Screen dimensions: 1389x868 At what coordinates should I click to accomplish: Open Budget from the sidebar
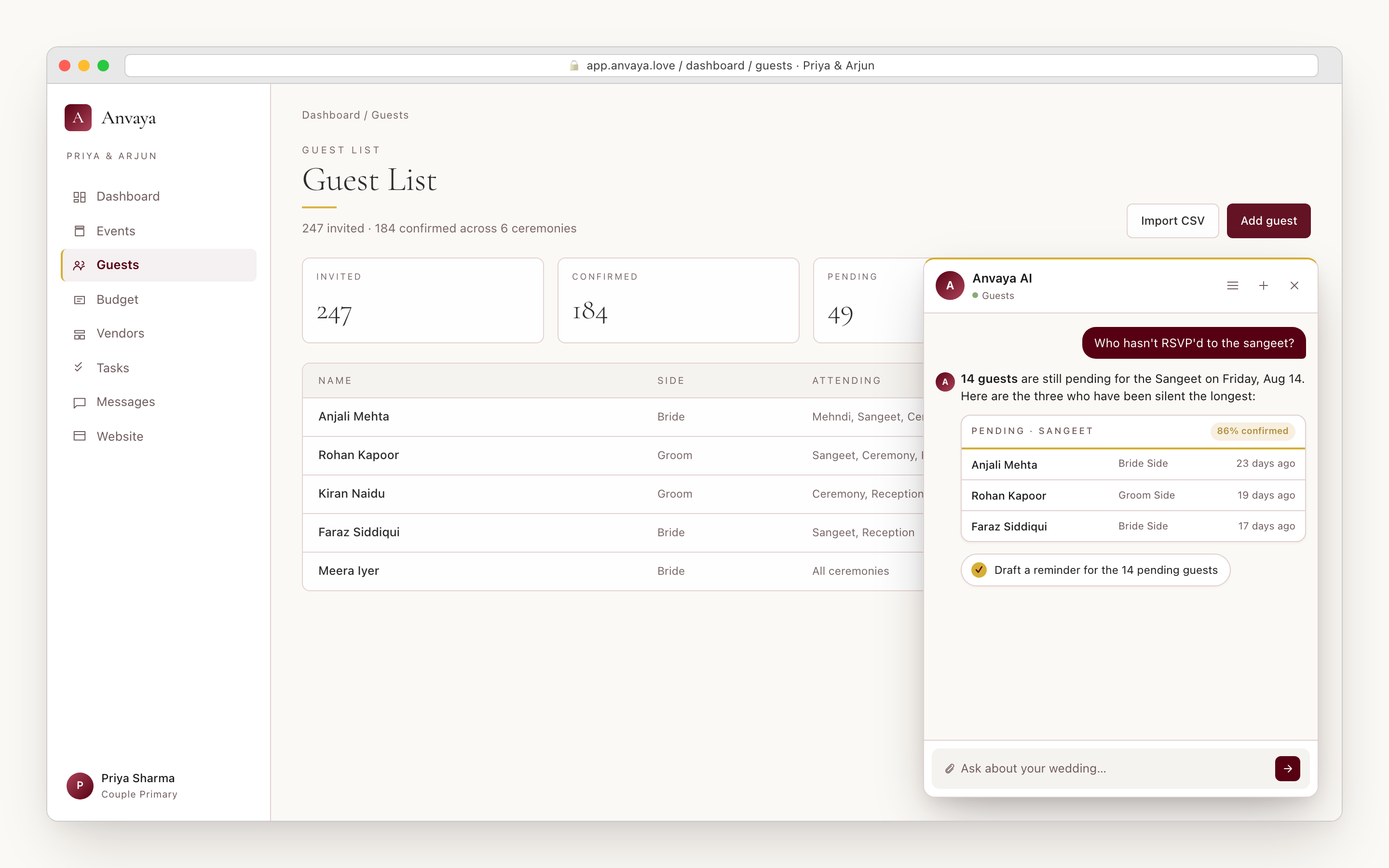pos(158,299)
